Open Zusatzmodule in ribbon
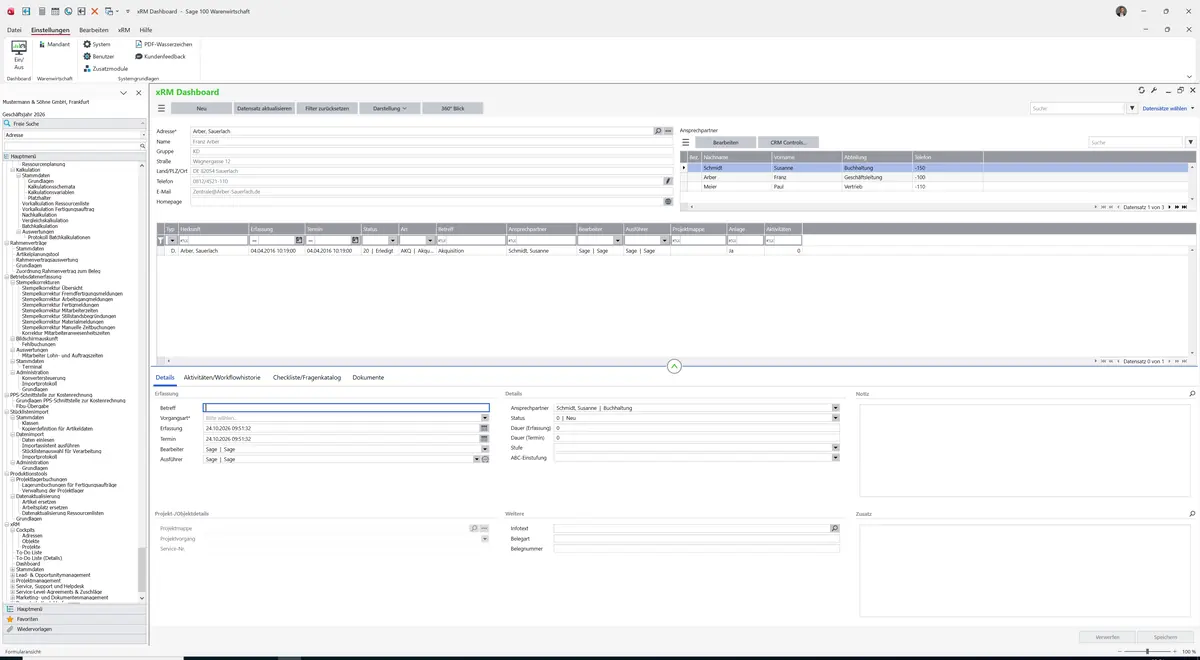 (x=105, y=69)
